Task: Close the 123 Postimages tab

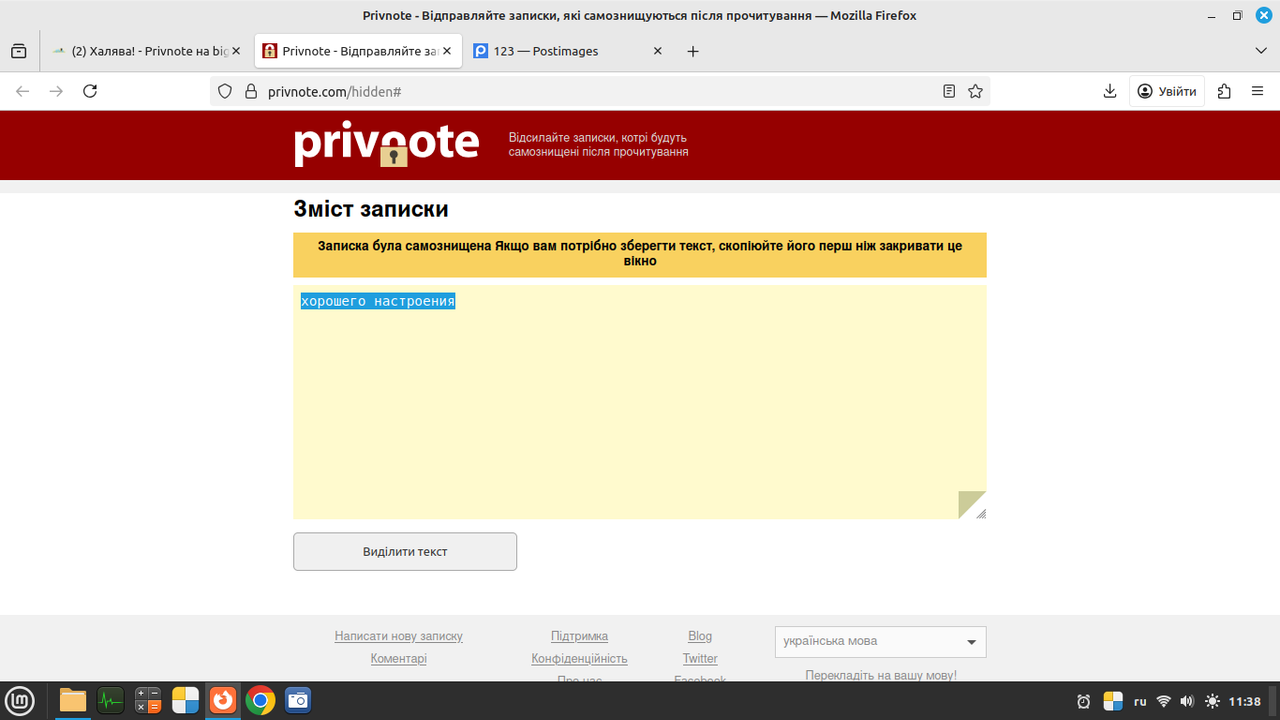Action: pyautogui.click(x=657, y=51)
